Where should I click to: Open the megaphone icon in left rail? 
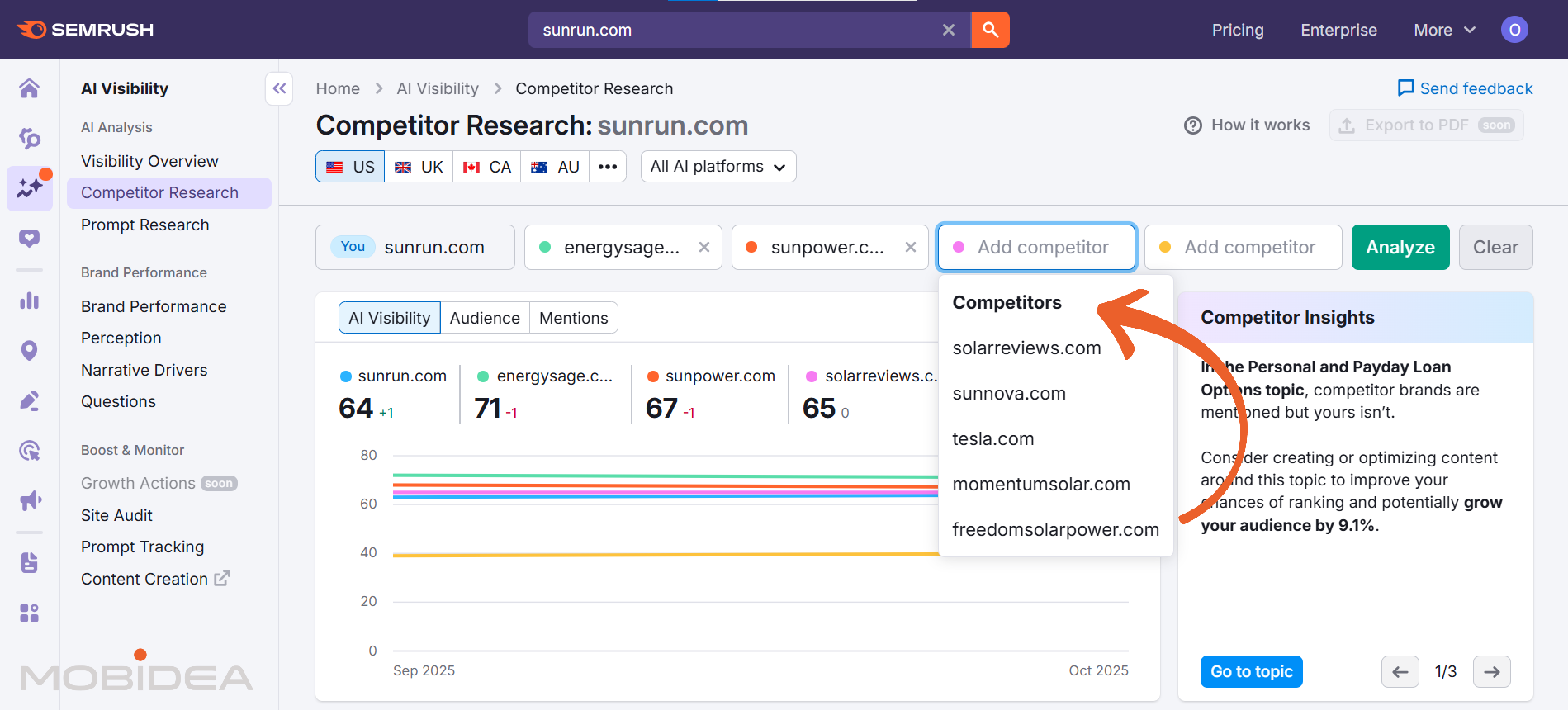tap(30, 501)
